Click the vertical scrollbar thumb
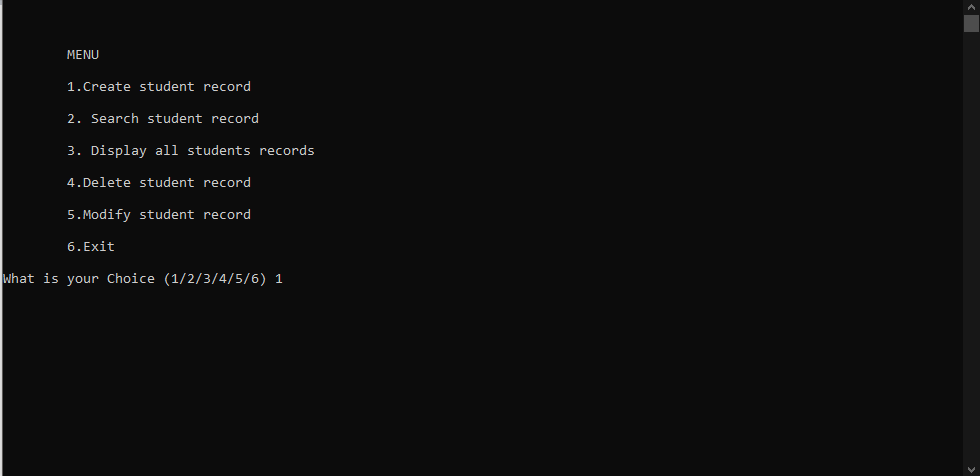This screenshot has height=476, width=980. [x=971, y=23]
